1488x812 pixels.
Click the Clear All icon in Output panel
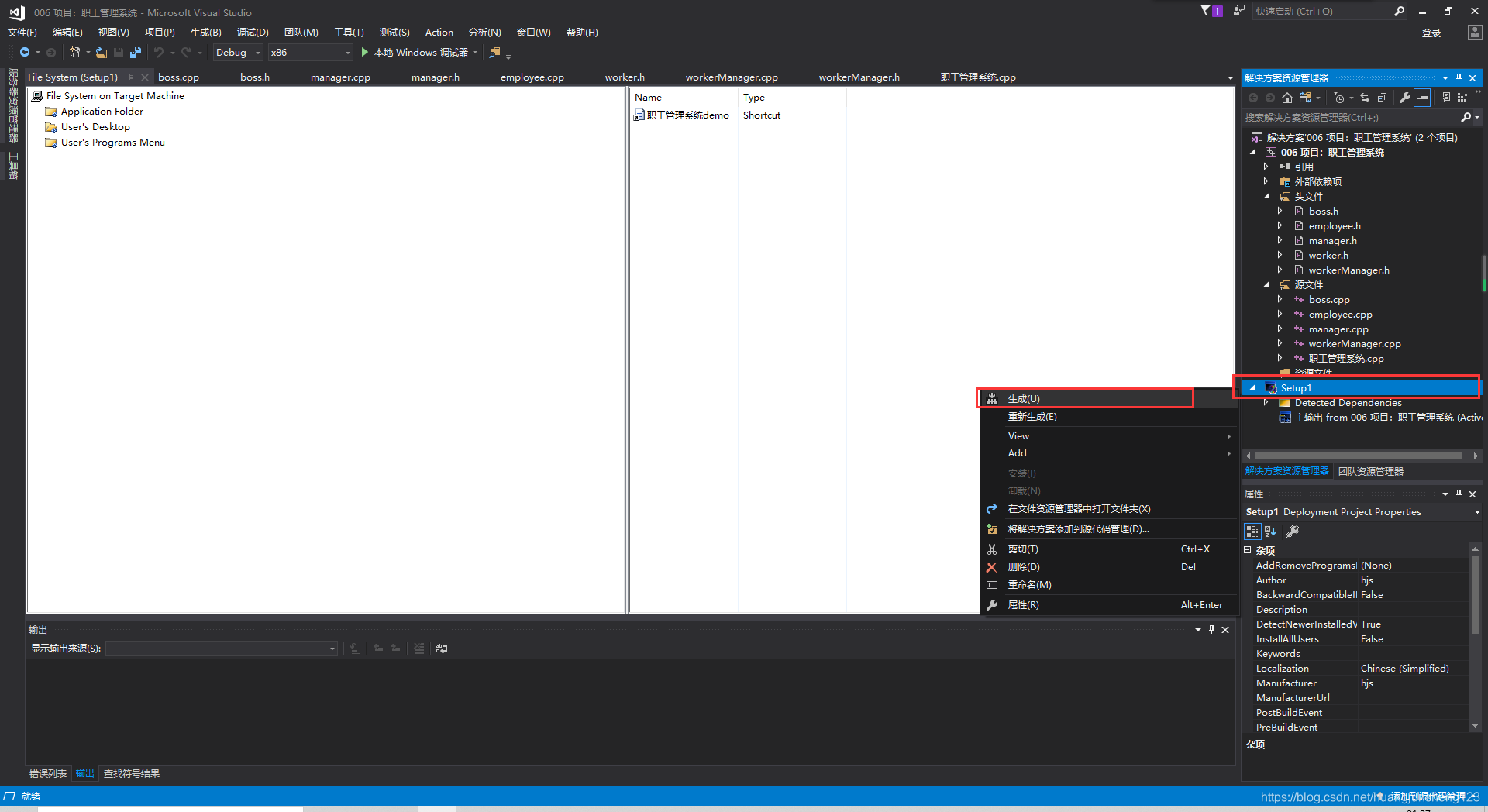(x=418, y=649)
